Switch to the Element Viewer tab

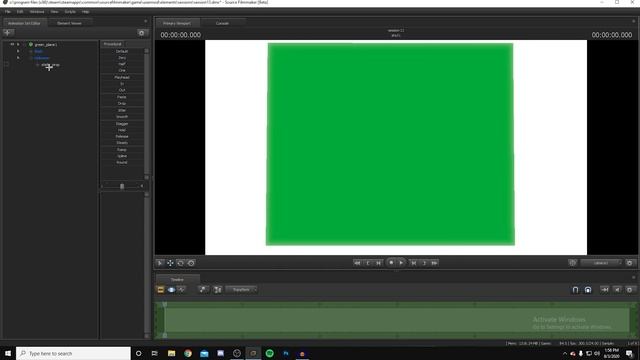[x=69, y=23]
